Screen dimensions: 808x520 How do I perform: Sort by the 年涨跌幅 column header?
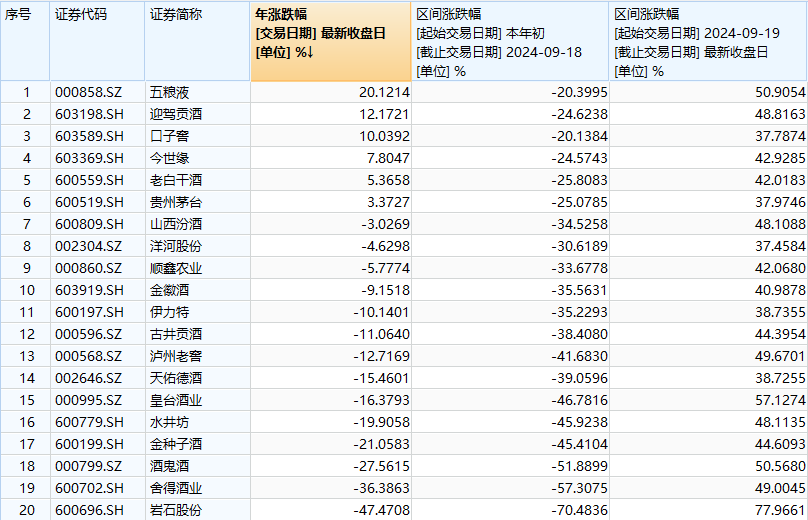coord(330,41)
